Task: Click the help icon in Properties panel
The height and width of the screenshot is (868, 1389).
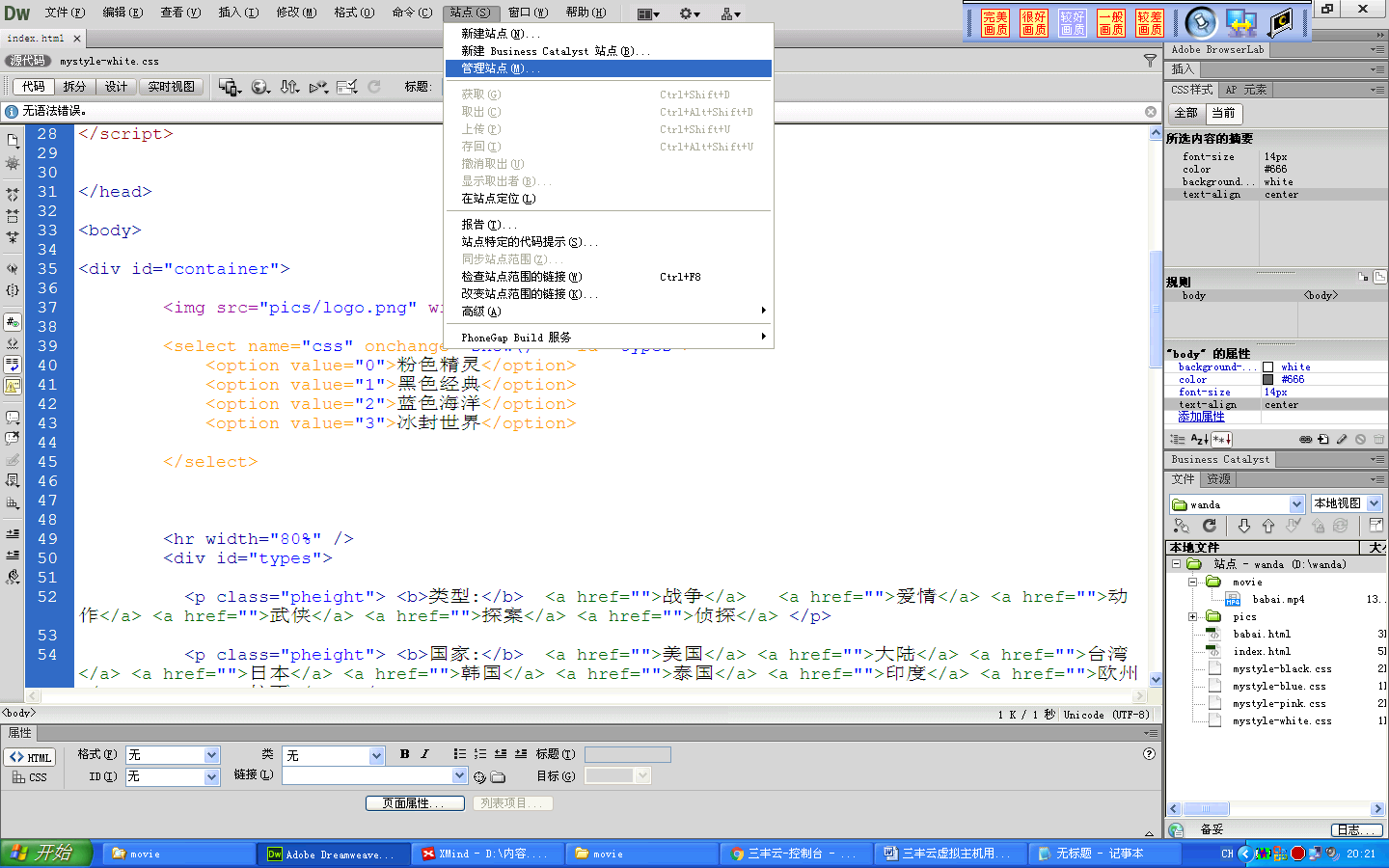Action: point(1149,754)
